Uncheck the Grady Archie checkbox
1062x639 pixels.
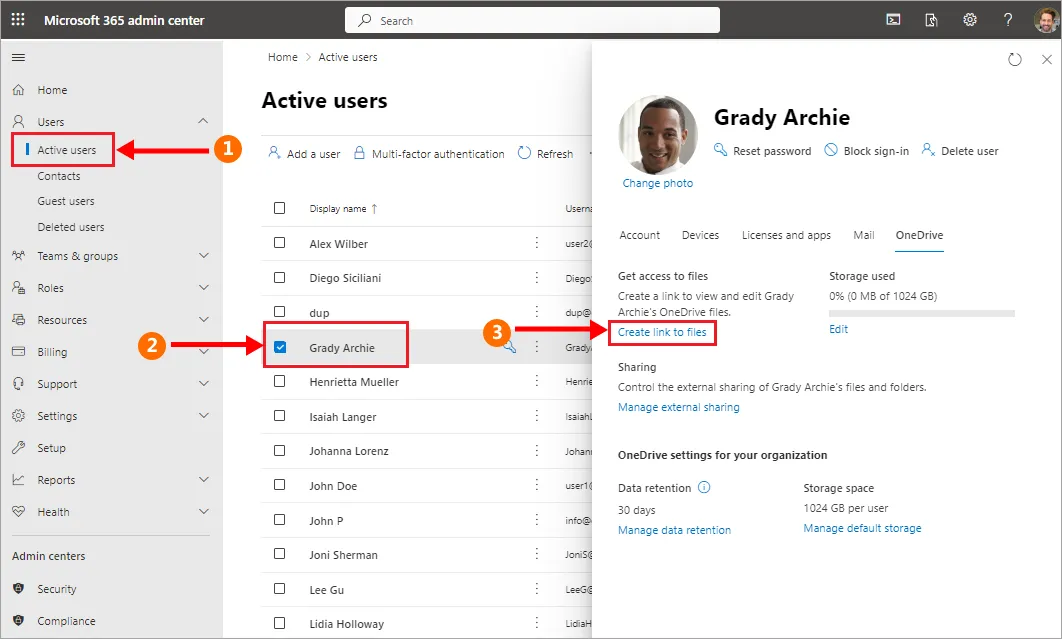[x=280, y=347]
